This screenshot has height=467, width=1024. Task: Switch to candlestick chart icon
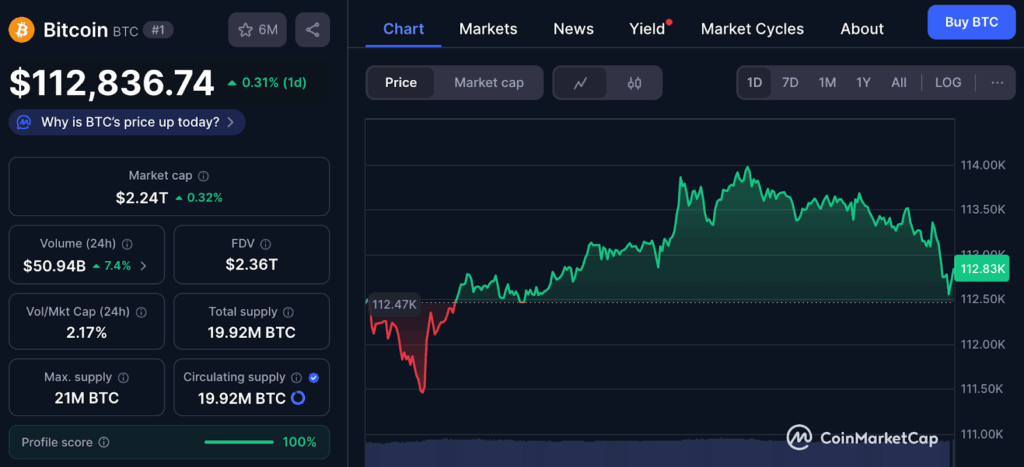634,83
